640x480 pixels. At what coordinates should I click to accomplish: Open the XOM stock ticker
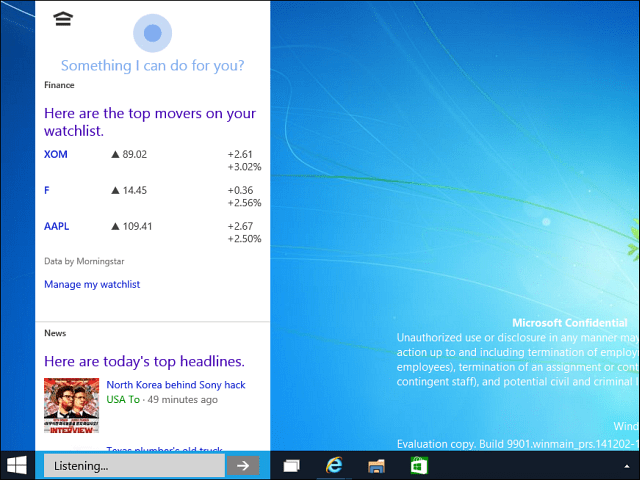tap(56, 154)
